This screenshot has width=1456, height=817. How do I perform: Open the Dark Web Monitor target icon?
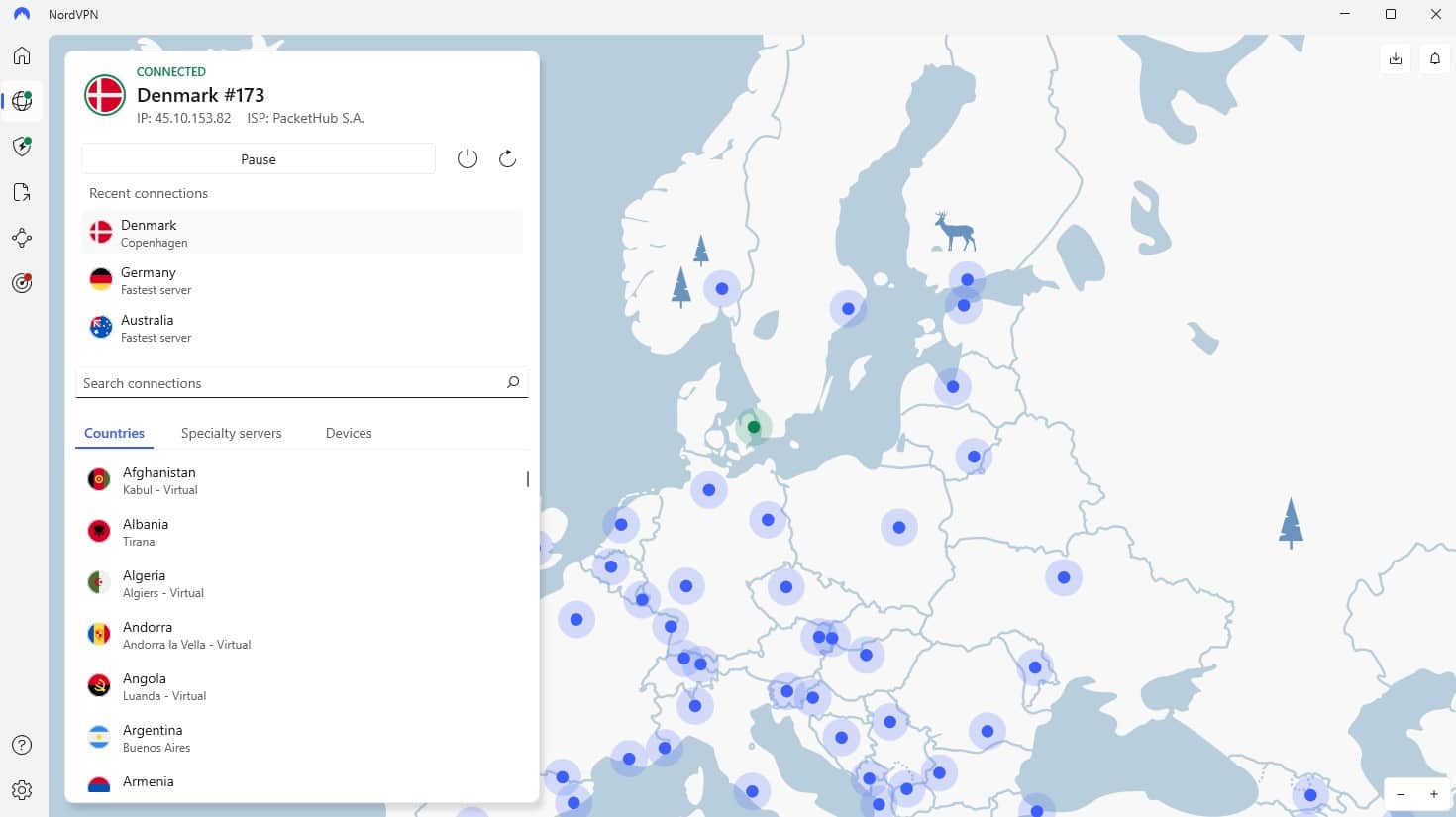[22, 283]
